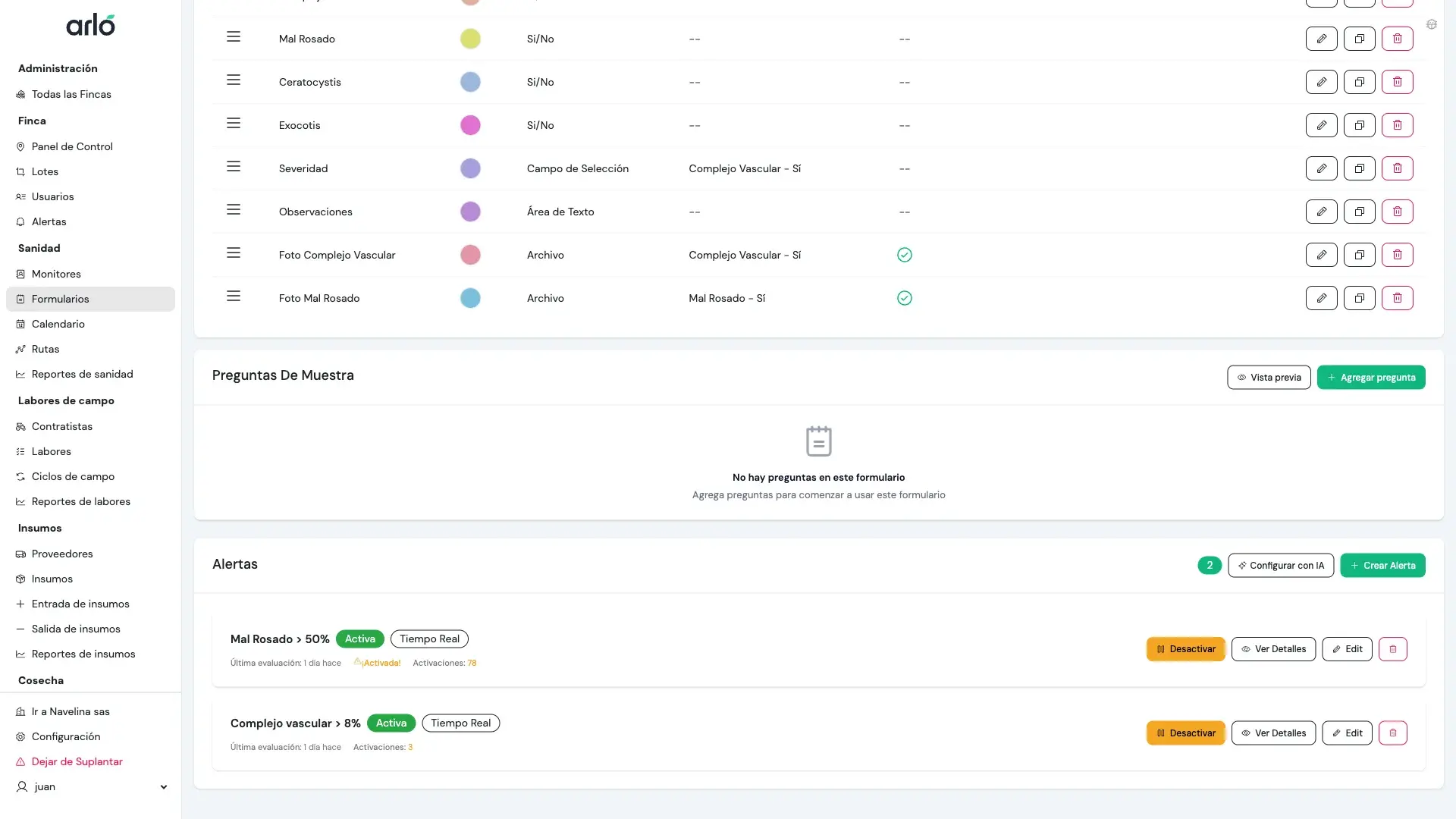The height and width of the screenshot is (819, 1456).
Task: Deactivate the Mal Rosado > 50% alert
Action: click(x=1185, y=649)
